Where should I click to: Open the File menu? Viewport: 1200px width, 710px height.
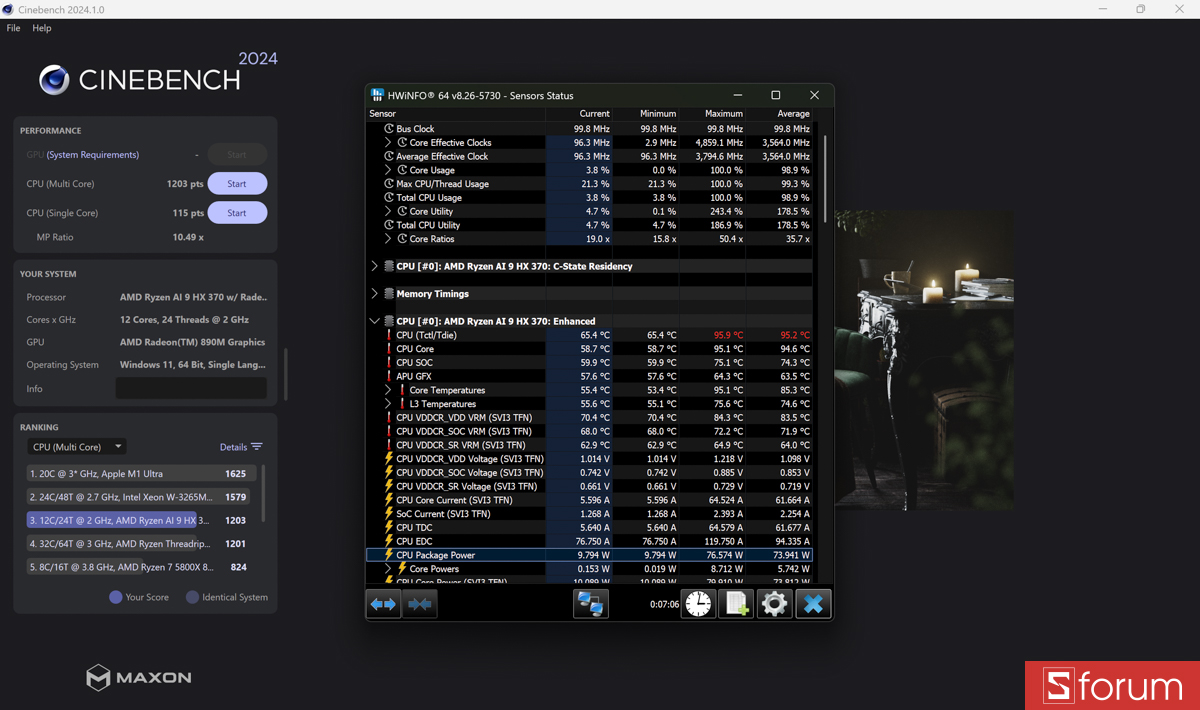(x=13, y=28)
